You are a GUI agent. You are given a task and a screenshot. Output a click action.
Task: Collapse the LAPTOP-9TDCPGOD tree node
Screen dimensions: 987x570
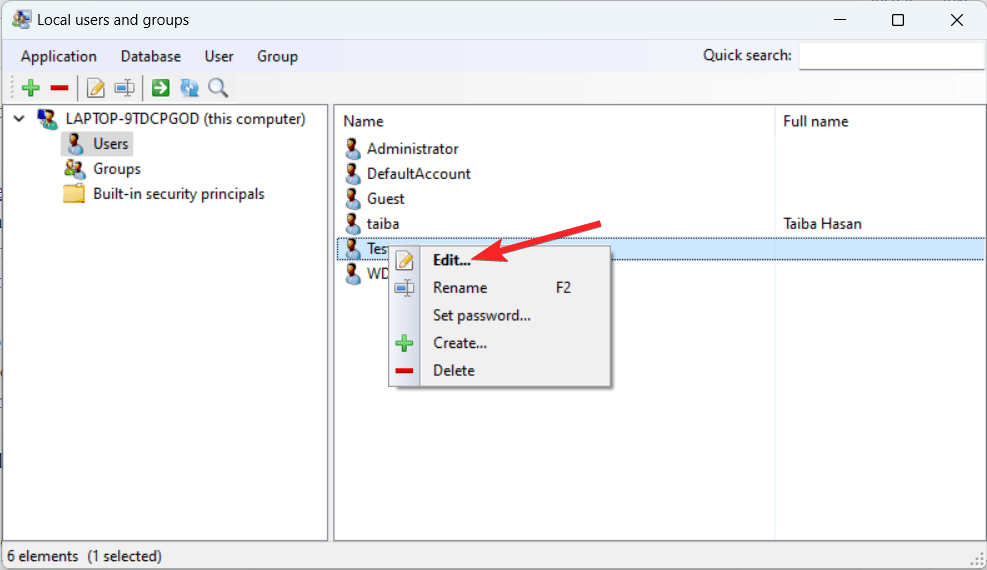coord(19,118)
